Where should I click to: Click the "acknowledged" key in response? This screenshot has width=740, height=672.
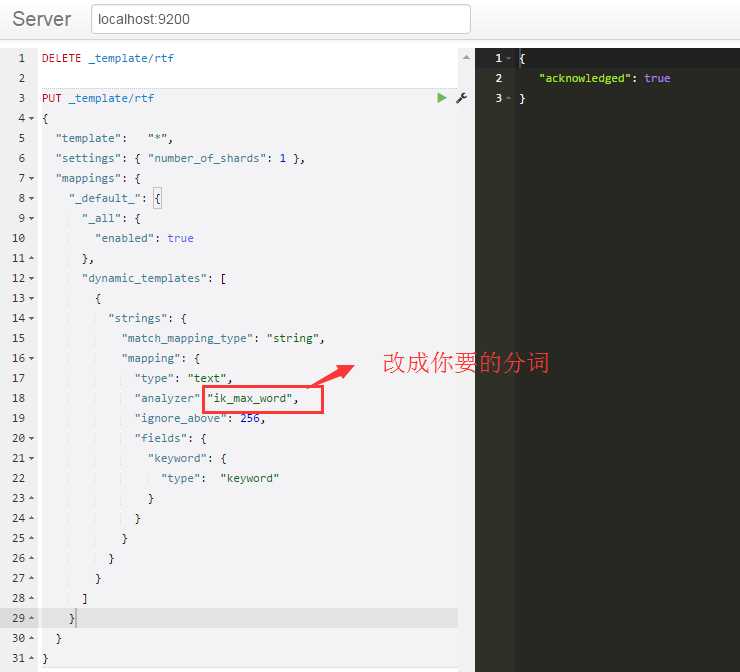click(x=585, y=78)
